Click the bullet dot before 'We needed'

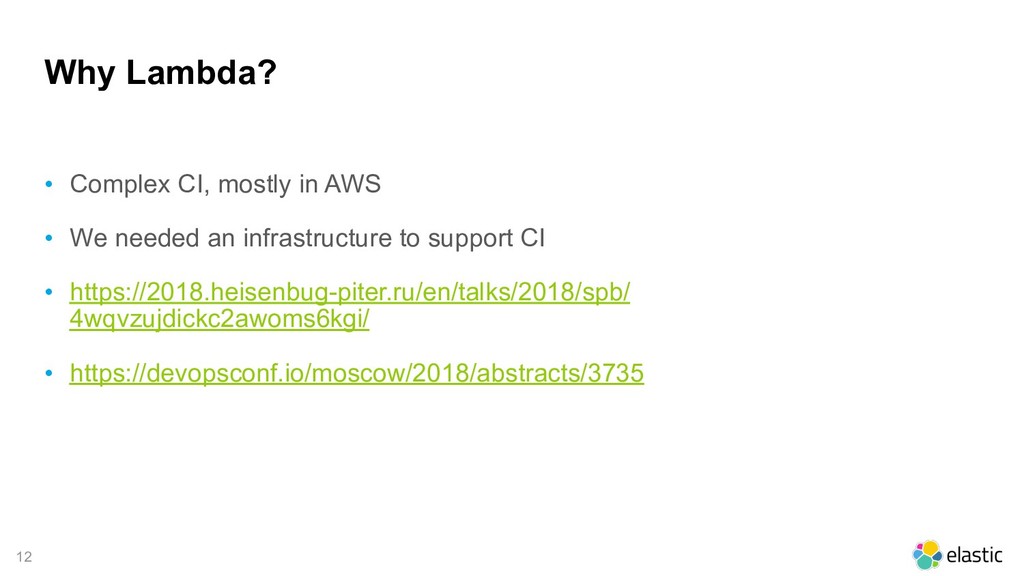click(x=49, y=238)
